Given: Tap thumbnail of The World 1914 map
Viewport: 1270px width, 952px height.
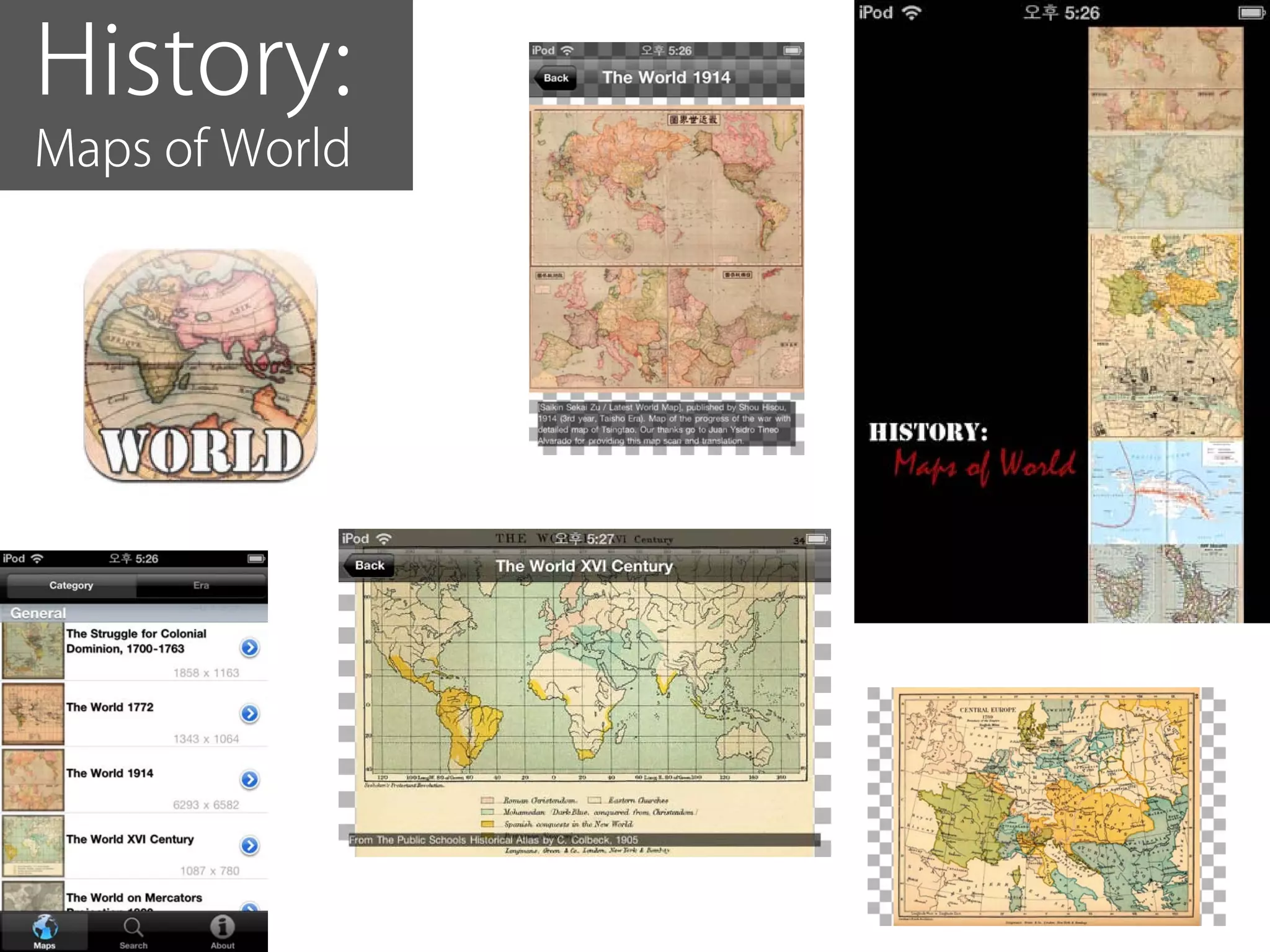Looking at the screenshot, I should pos(33,780).
